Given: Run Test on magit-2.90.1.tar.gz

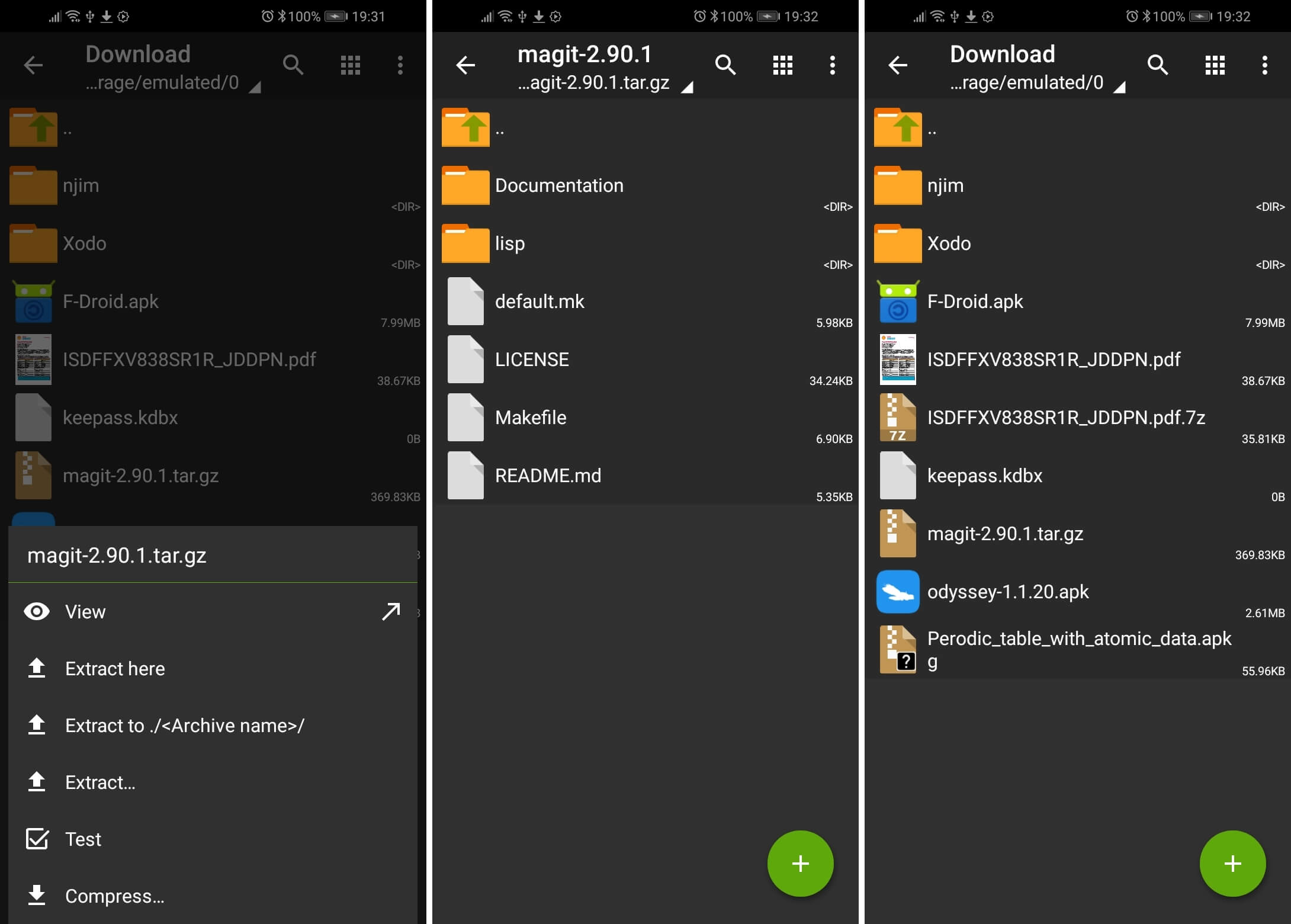Looking at the screenshot, I should 83,839.
